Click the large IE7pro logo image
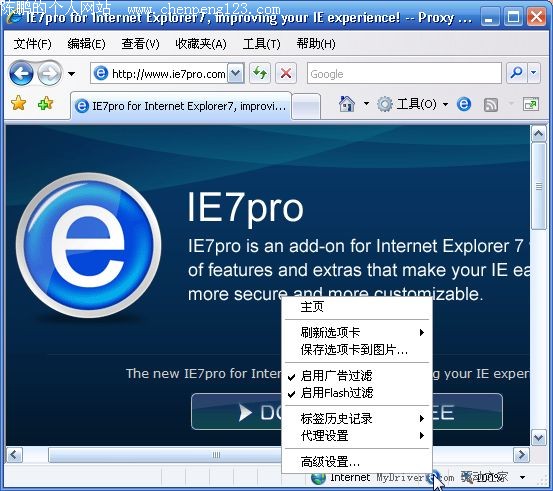This screenshot has width=553, height=491. coord(89,245)
